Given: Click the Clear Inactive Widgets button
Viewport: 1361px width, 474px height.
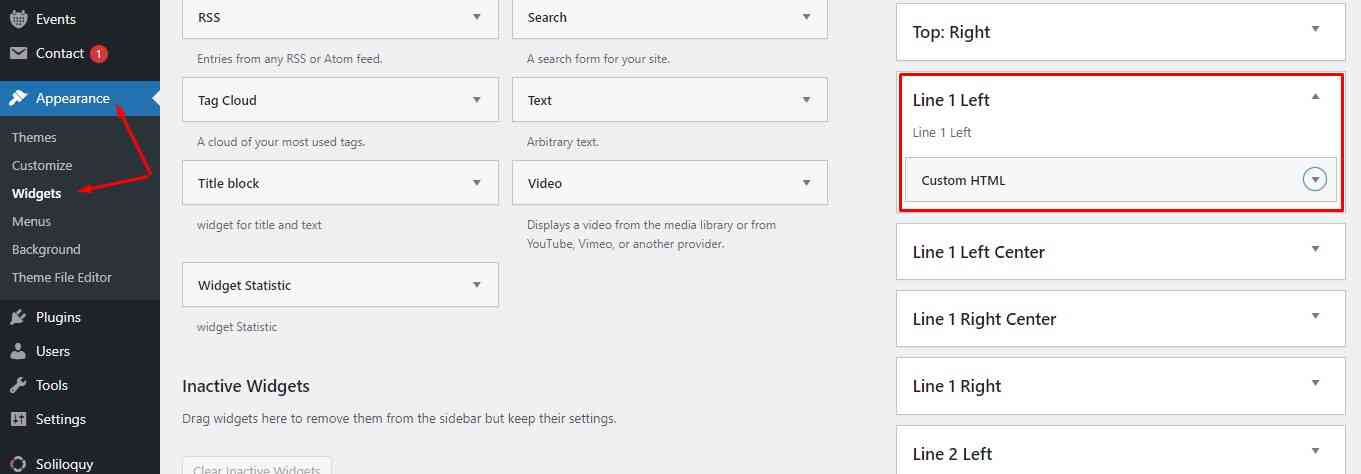Looking at the screenshot, I should (x=256, y=467).
